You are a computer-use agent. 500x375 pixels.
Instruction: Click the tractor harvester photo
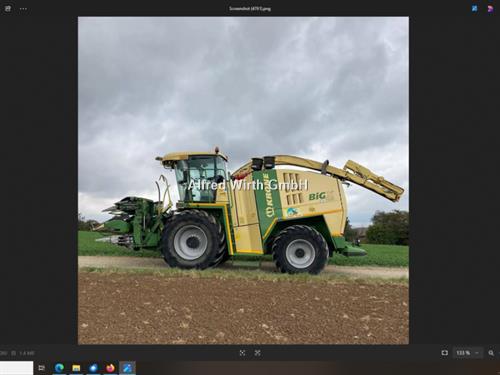coord(243,180)
